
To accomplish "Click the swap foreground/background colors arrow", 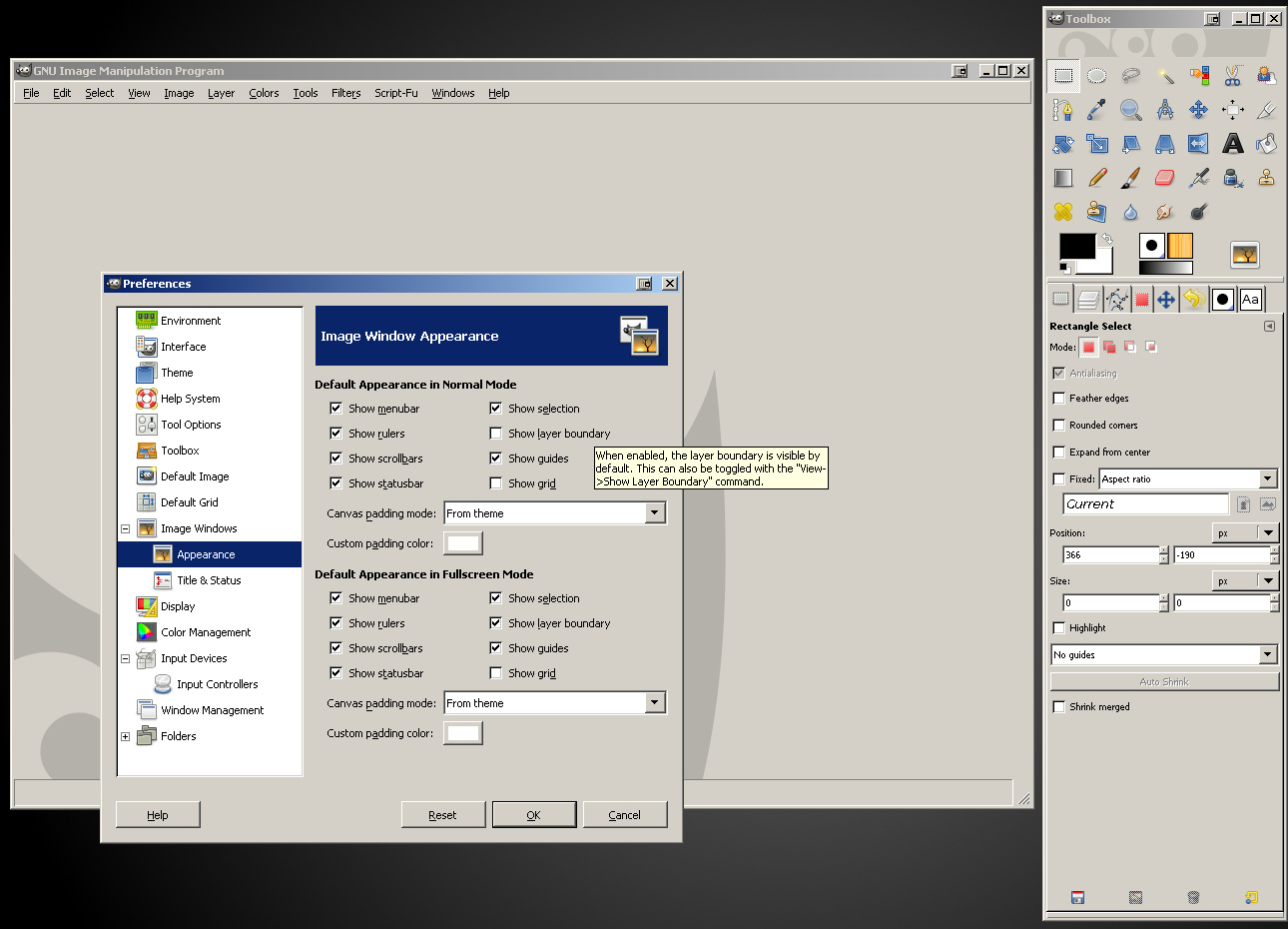I will (x=1106, y=240).
